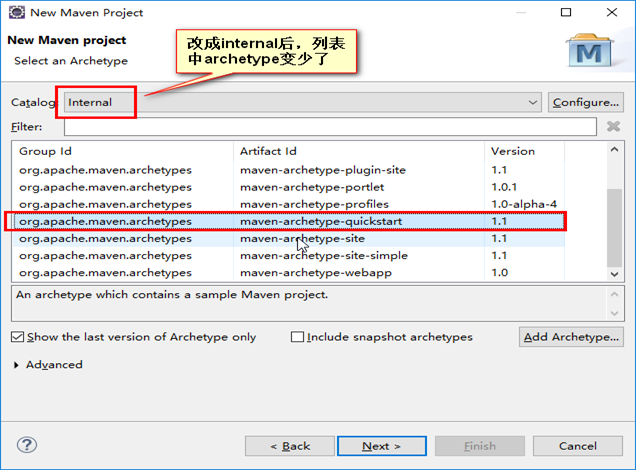Click the Version column header
Screen dimensions: 636x470
(524, 151)
